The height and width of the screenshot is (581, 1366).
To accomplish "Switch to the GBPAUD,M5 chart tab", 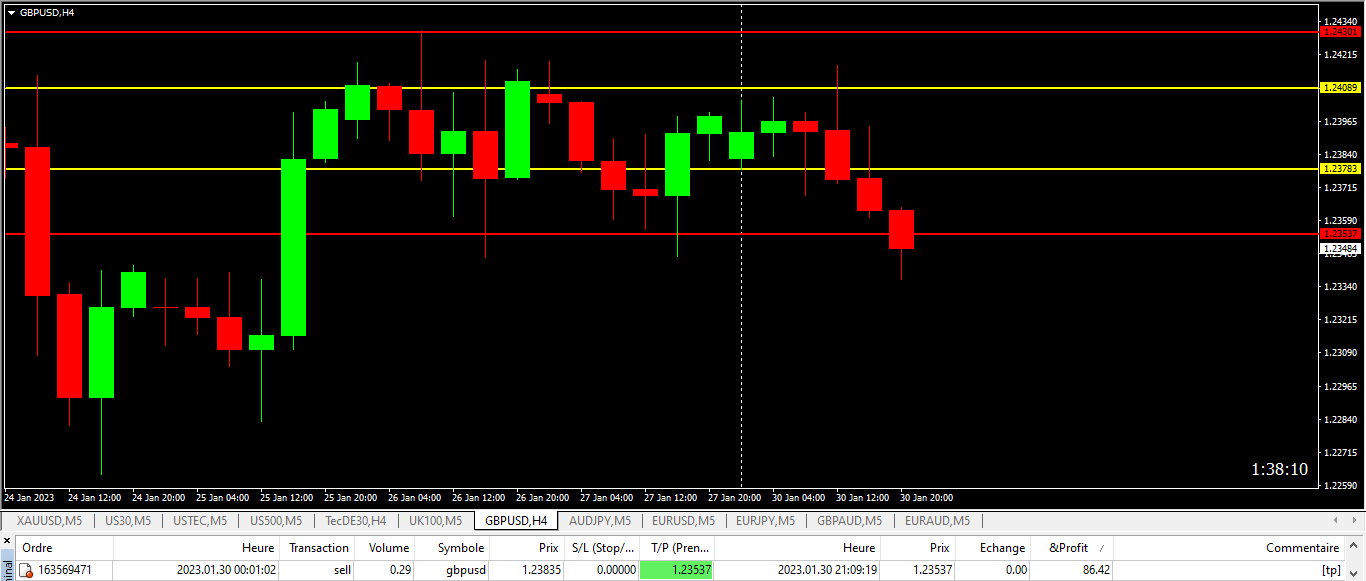I will click(x=850, y=520).
